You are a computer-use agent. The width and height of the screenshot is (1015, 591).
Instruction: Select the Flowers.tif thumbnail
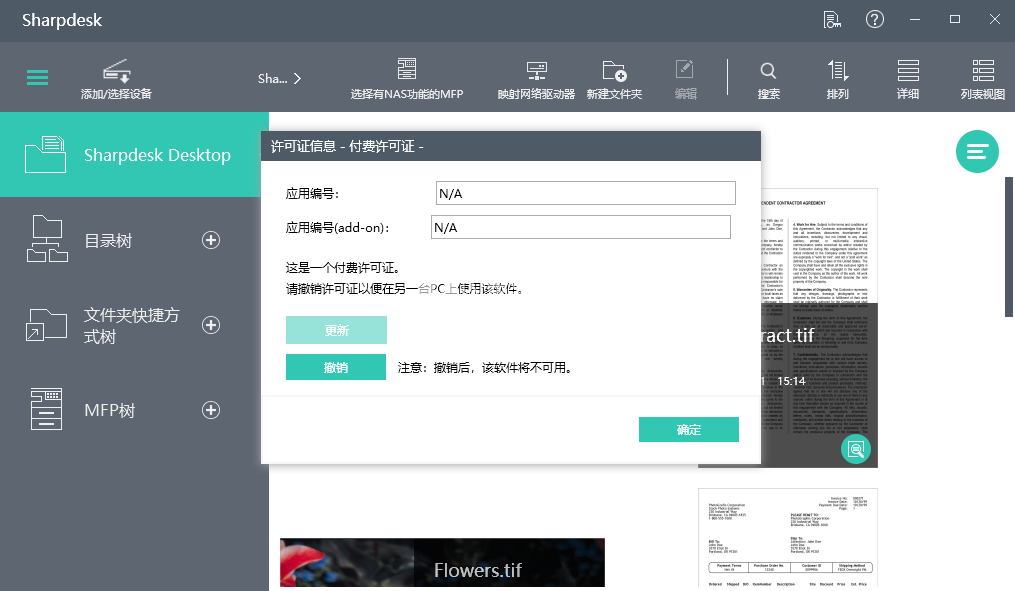click(442, 563)
